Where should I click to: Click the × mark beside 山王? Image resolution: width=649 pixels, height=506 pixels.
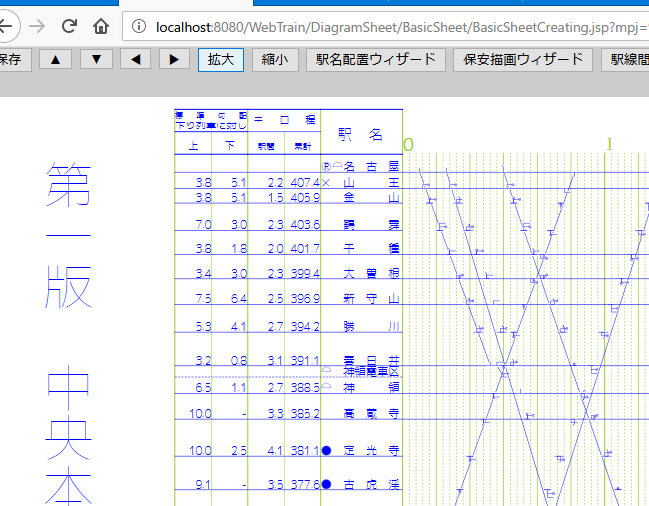click(327, 183)
